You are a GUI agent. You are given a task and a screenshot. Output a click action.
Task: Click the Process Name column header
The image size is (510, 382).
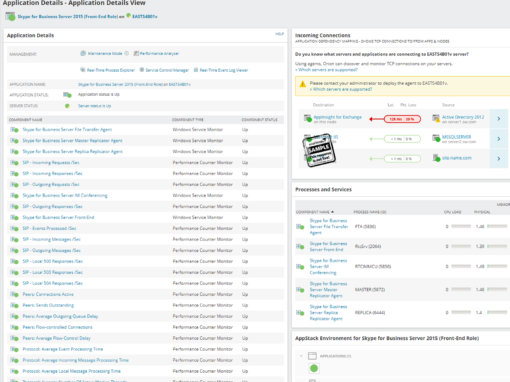point(370,212)
